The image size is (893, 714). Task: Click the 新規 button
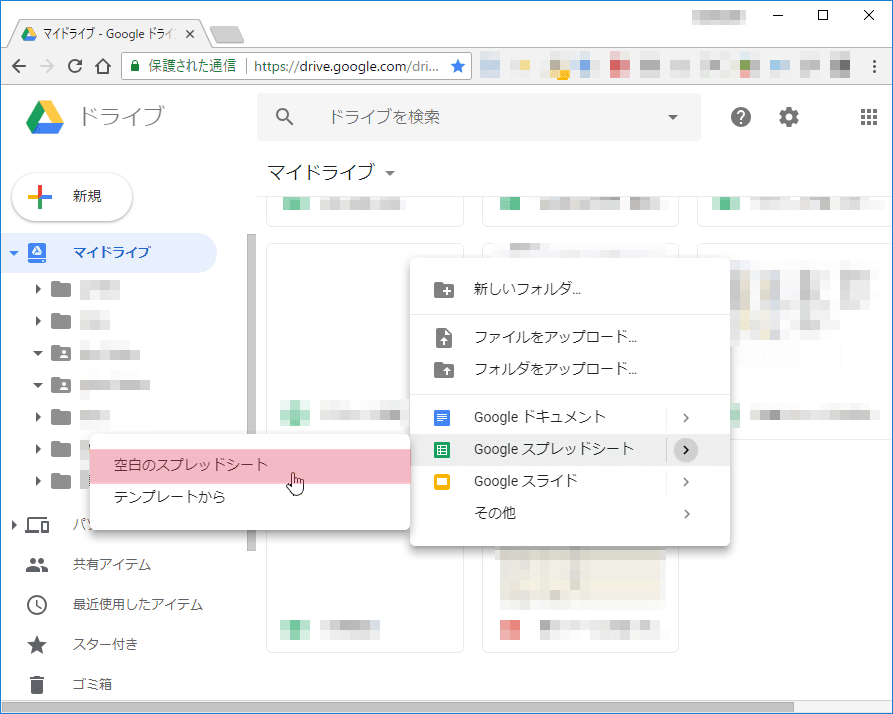coord(72,196)
